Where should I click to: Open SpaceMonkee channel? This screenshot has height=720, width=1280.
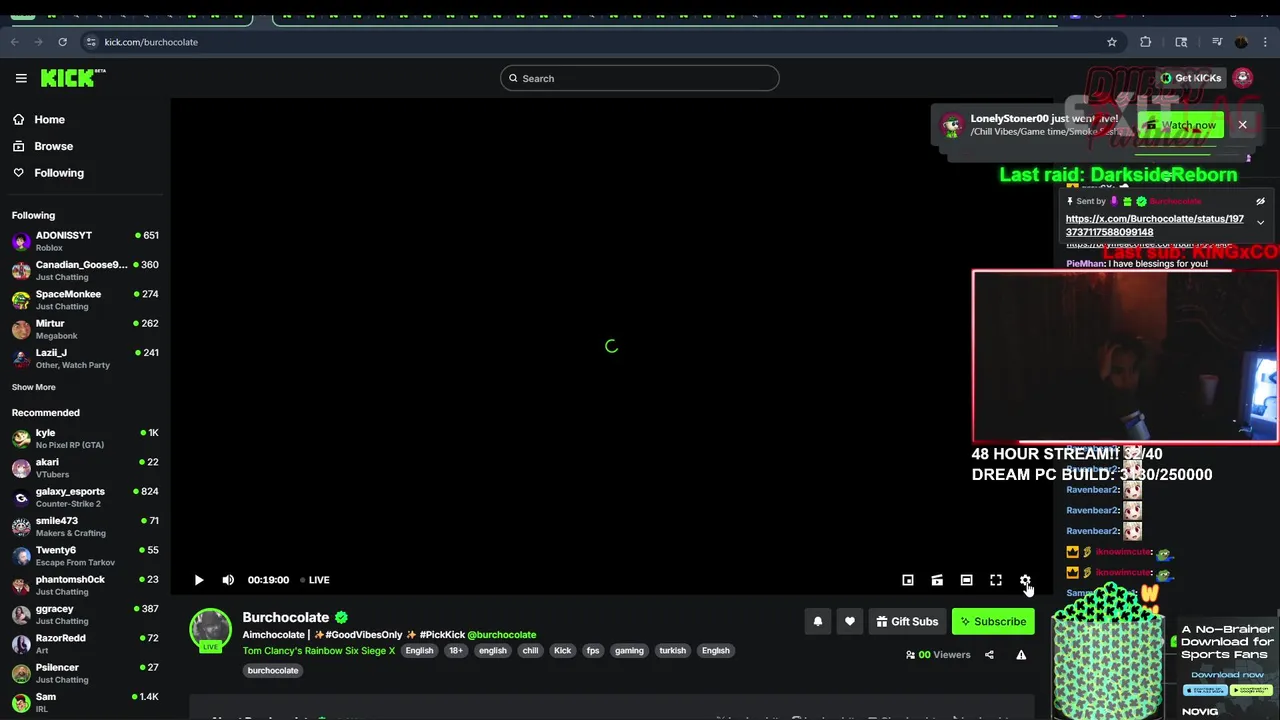[85, 300]
